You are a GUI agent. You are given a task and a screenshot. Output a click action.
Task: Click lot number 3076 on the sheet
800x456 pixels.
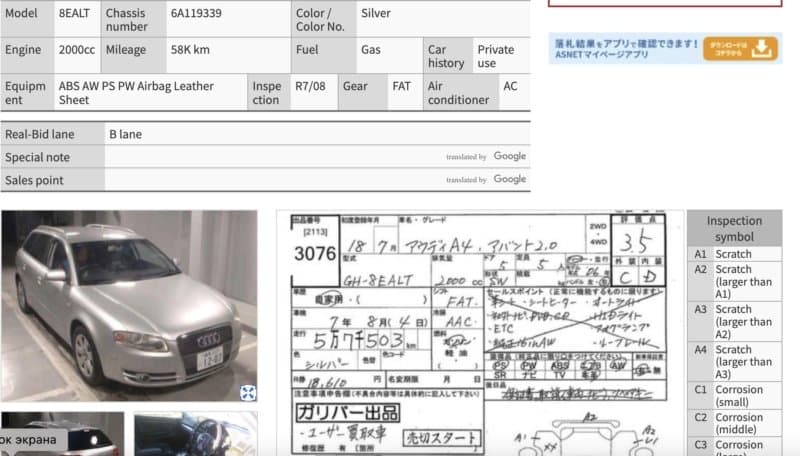315,254
